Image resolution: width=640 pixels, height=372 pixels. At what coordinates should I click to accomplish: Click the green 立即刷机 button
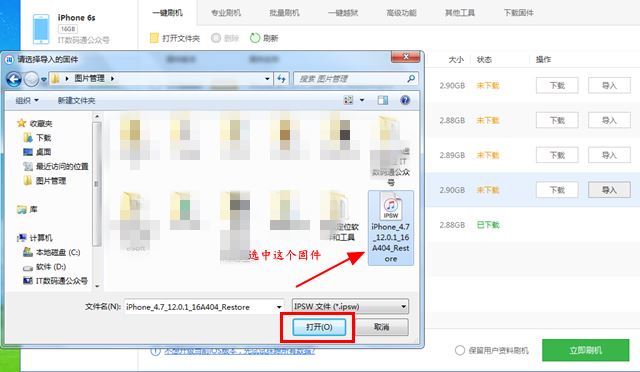coord(586,350)
